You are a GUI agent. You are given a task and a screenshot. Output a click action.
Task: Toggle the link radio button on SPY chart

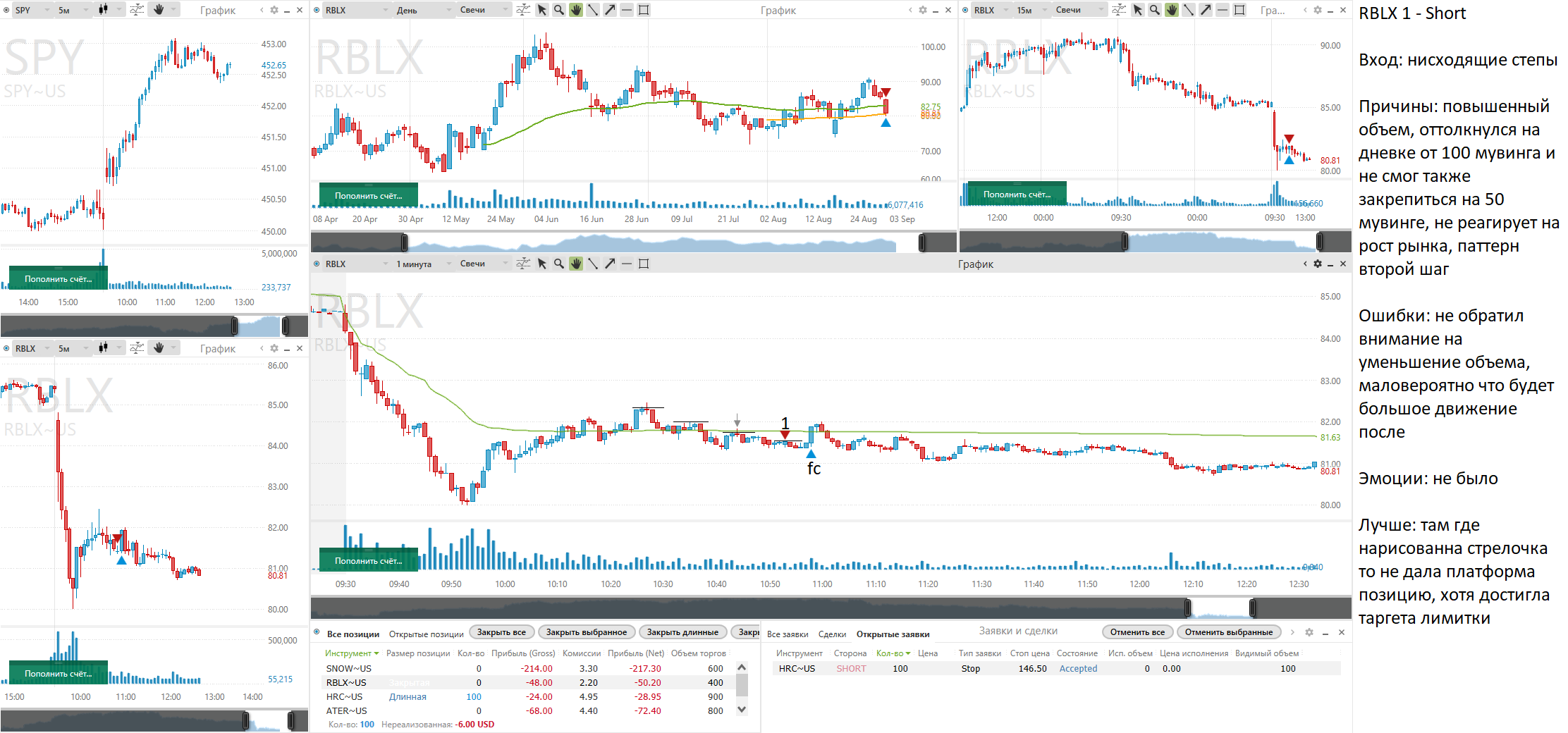(x=6, y=10)
